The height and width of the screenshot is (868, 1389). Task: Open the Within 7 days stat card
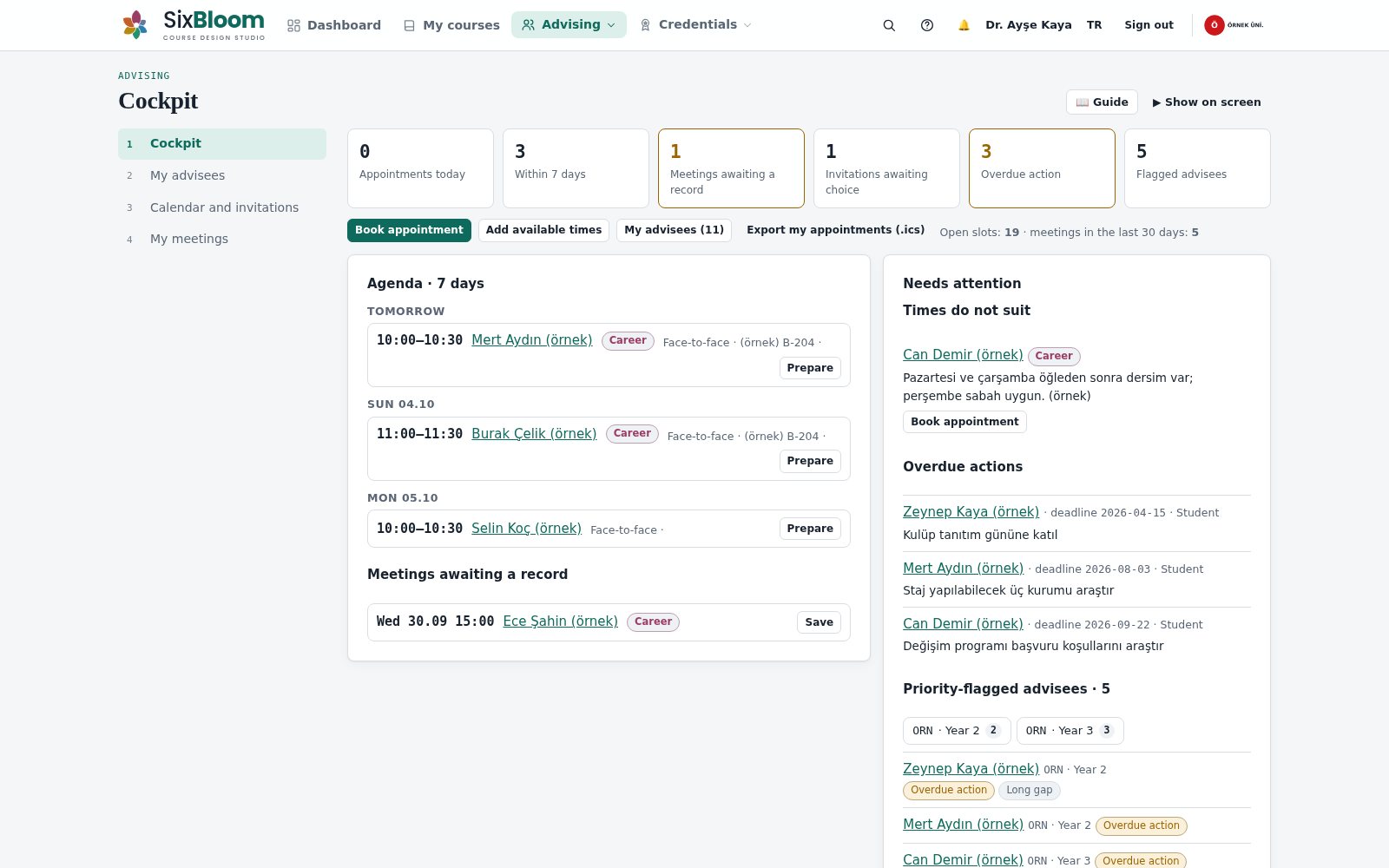point(576,168)
